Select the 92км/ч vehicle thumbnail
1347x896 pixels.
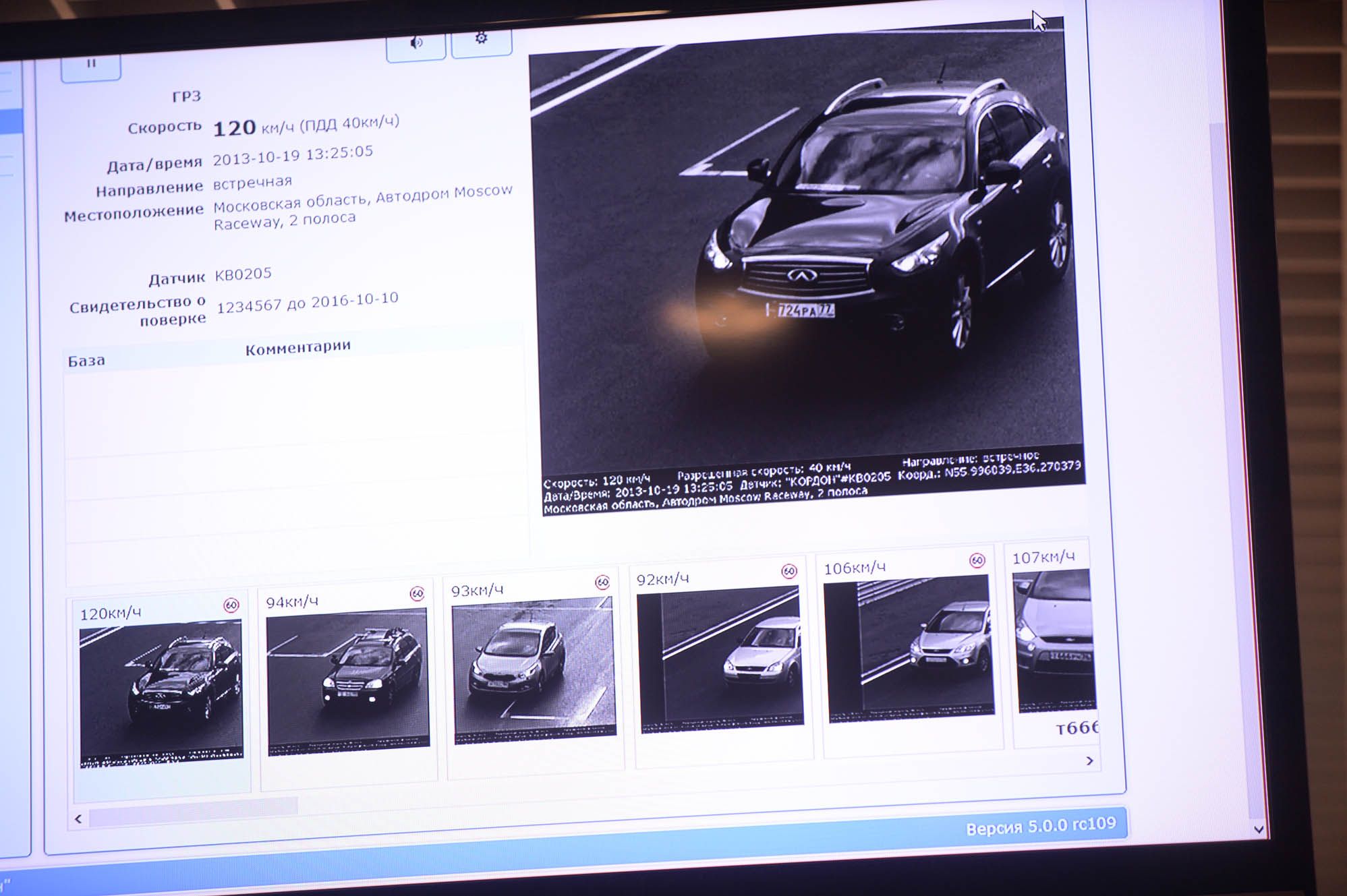click(721, 659)
